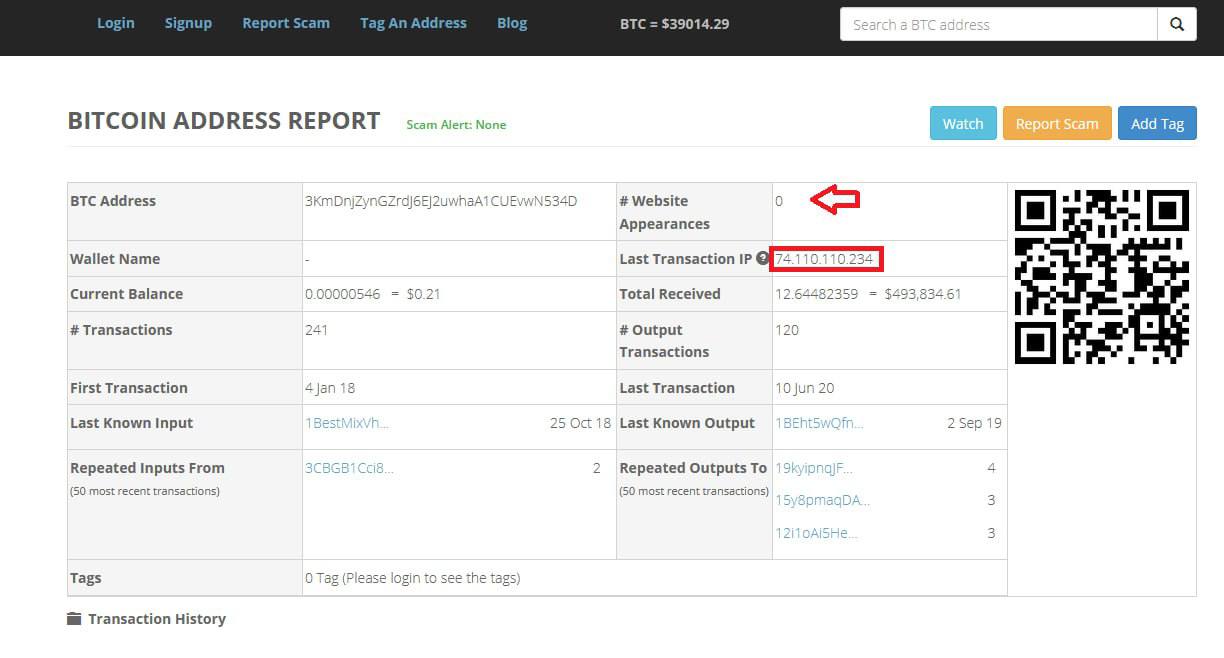1224x658 pixels.
Task: Click the transactions count 241
Action: (316, 330)
